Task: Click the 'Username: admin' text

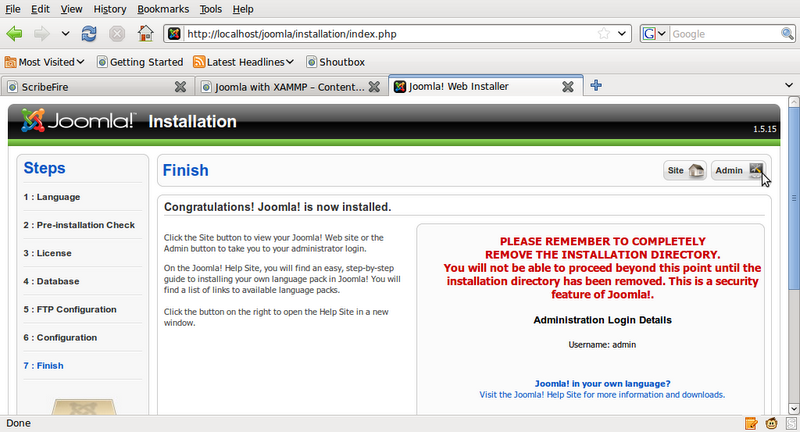Action: [602, 345]
